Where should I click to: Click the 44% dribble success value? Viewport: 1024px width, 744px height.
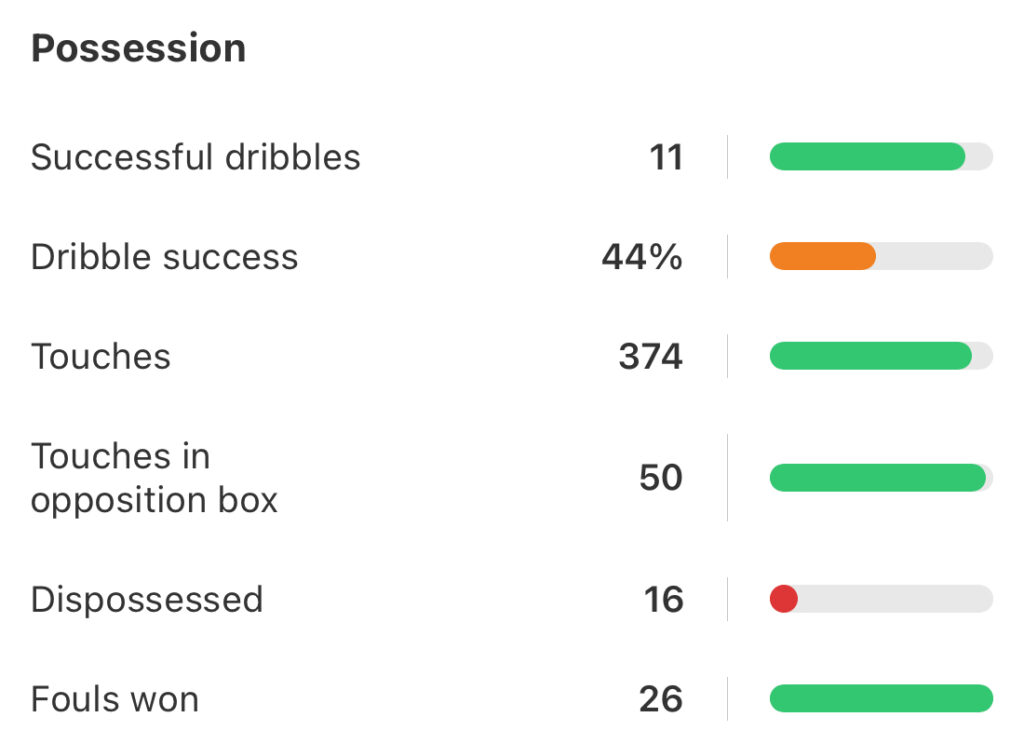click(642, 257)
